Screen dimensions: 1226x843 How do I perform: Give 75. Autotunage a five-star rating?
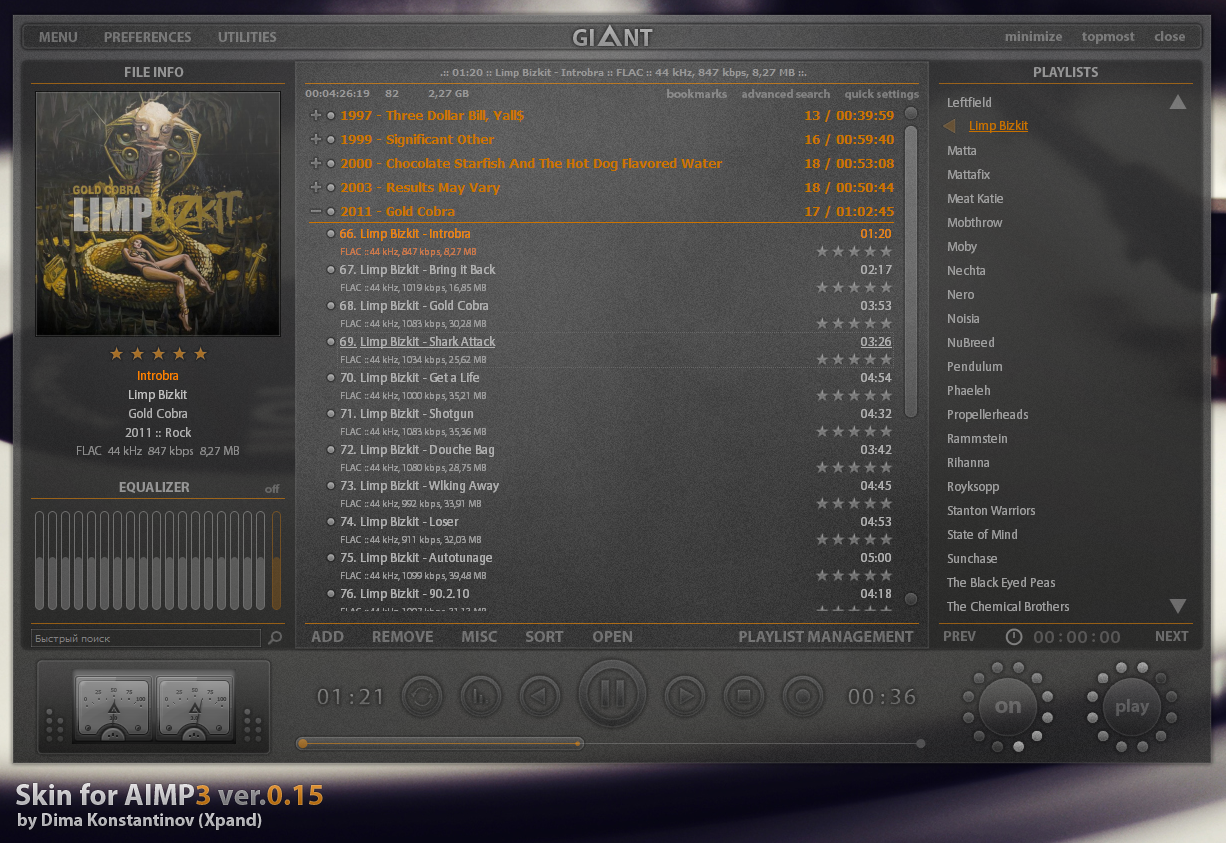pos(885,575)
